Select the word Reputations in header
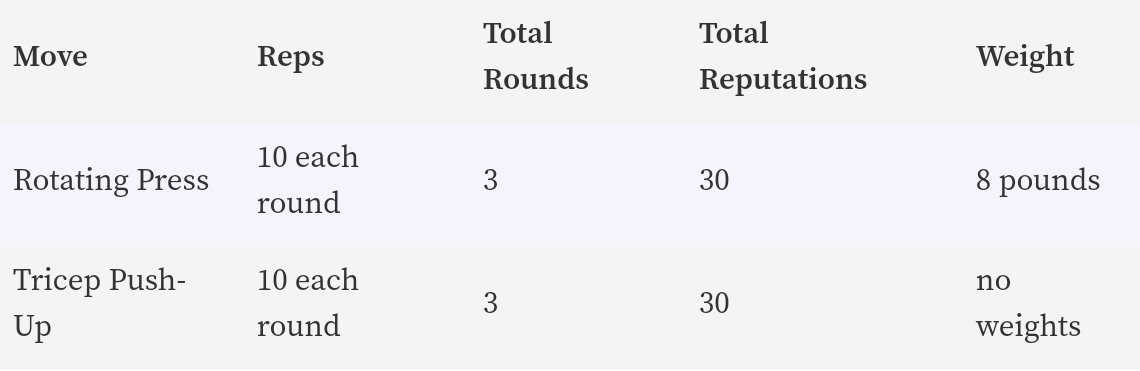1140x371 pixels. (783, 81)
